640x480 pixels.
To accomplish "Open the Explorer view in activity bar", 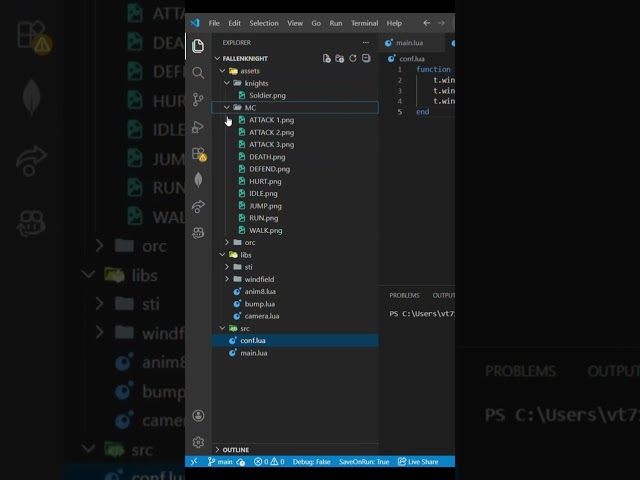I will (x=198, y=46).
